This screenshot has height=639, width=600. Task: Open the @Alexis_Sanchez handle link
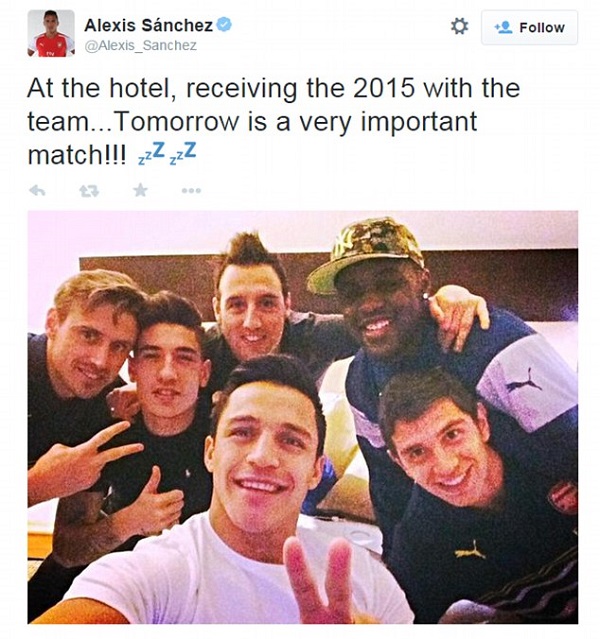pyautogui.click(x=141, y=45)
